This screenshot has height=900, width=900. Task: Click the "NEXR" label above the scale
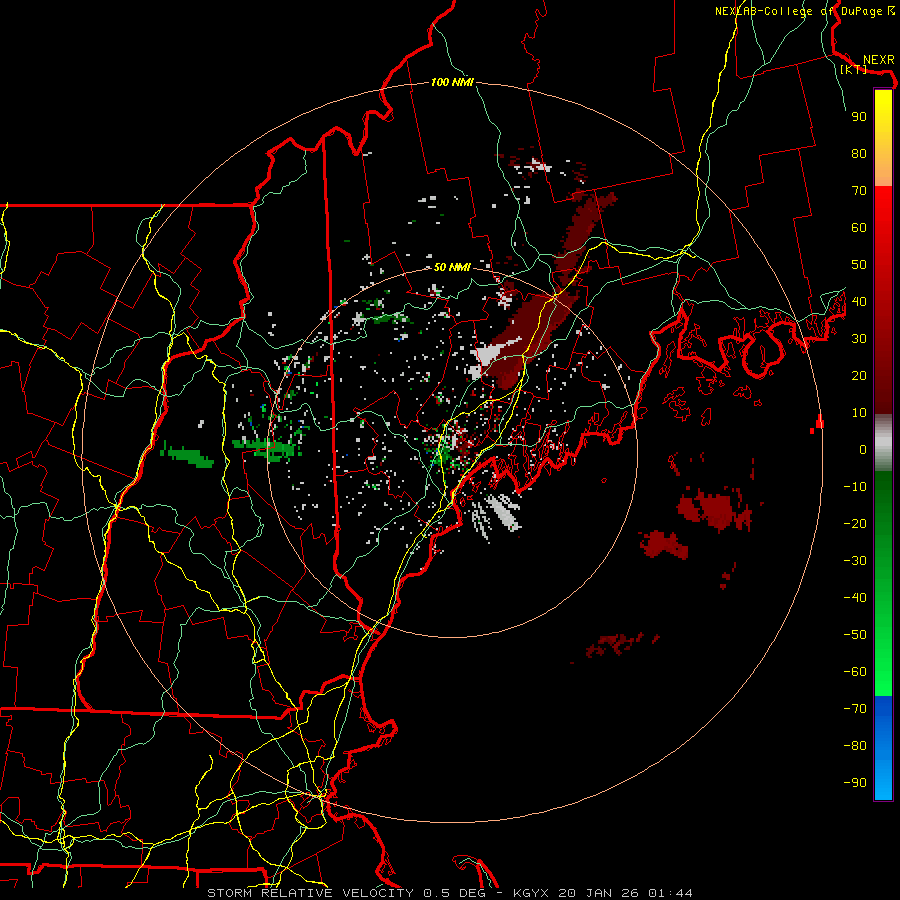(879, 60)
